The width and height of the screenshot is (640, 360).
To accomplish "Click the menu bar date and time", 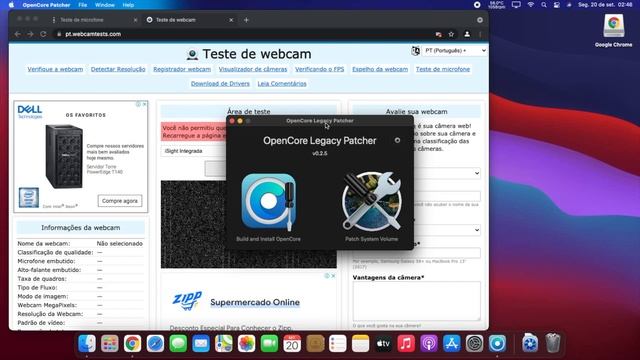I will click(605, 5).
